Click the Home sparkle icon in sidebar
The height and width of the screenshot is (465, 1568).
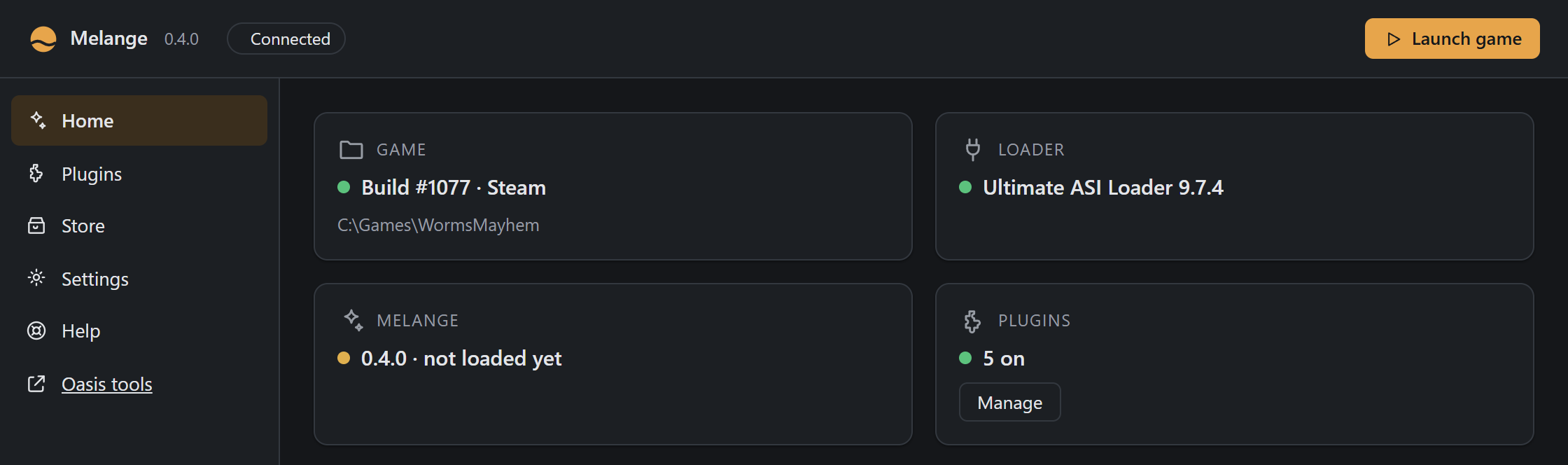point(38,120)
